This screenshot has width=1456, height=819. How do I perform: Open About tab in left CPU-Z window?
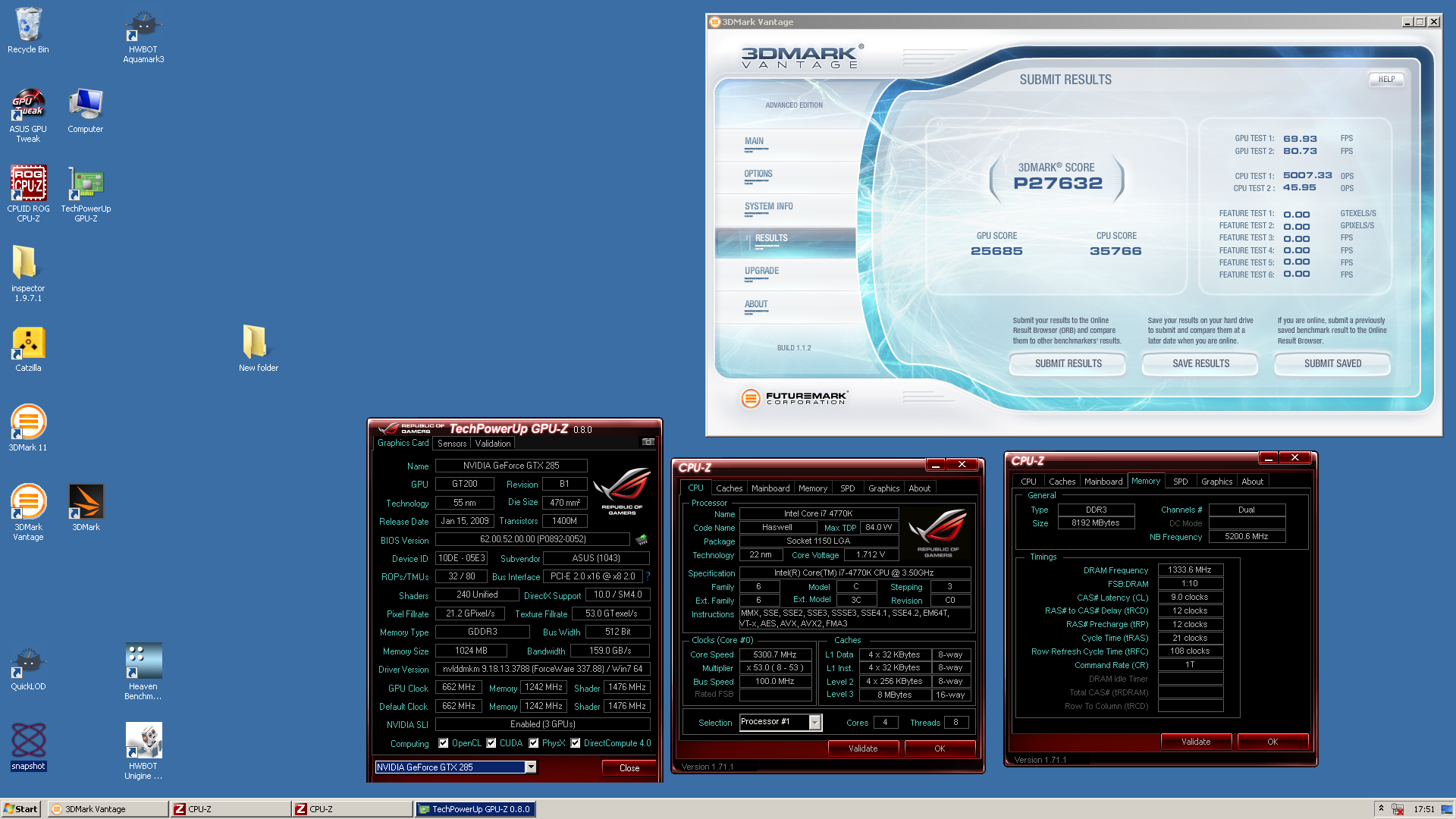[920, 488]
